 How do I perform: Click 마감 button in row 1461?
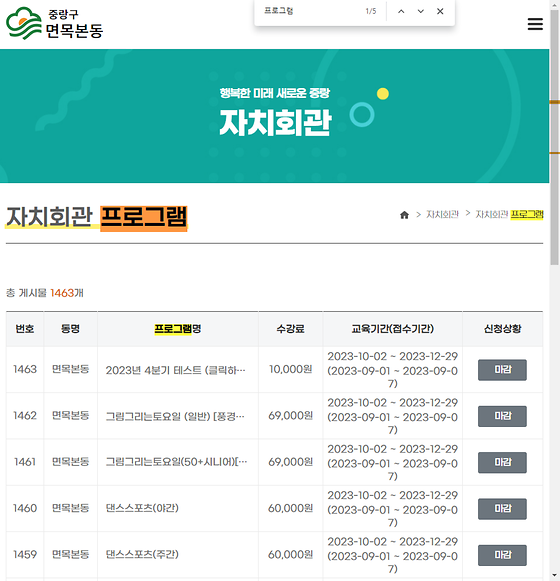pyautogui.click(x=502, y=462)
